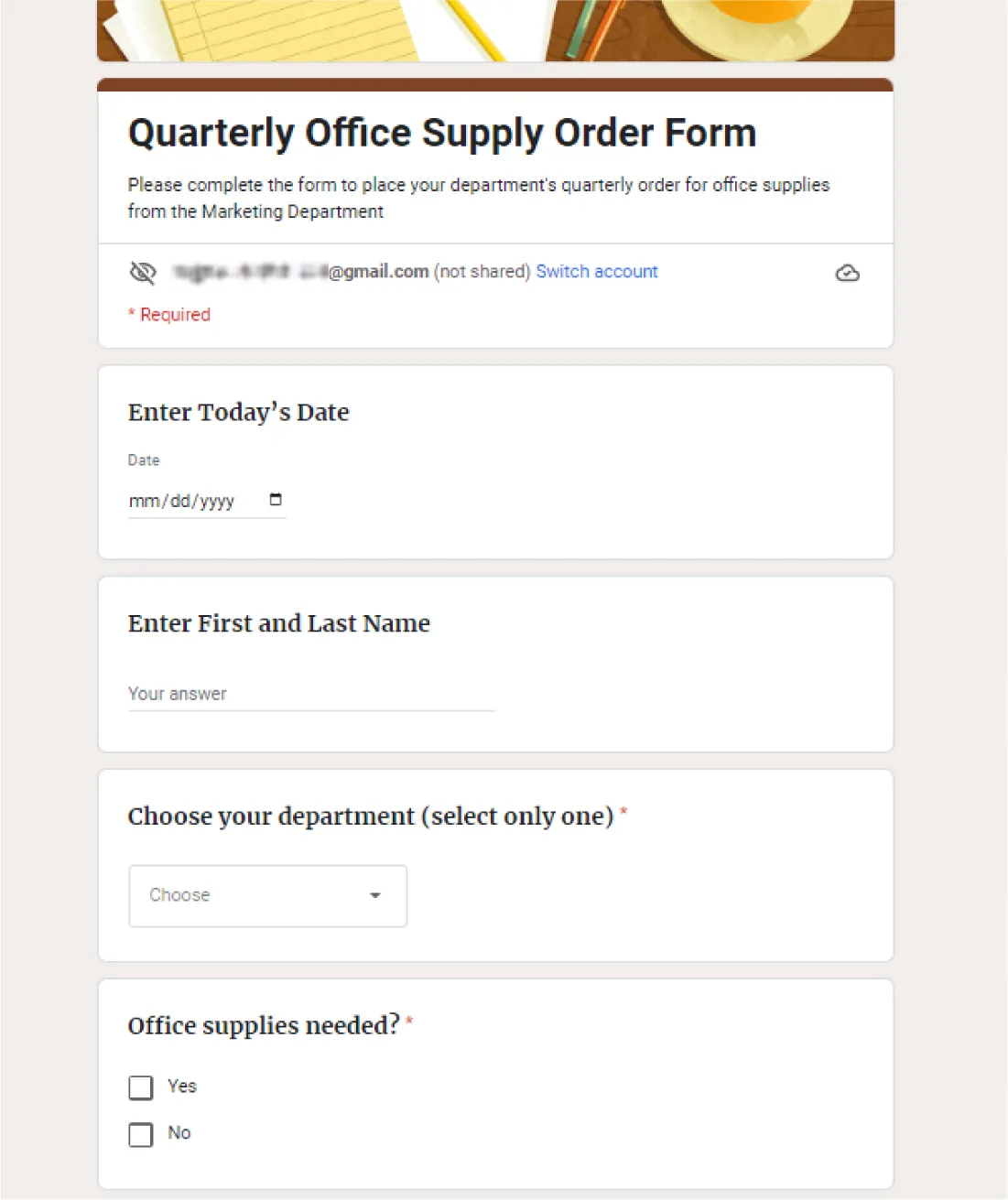
Task: Check the Yes checkbox for office supplies
Action: (x=140, y=1087)
